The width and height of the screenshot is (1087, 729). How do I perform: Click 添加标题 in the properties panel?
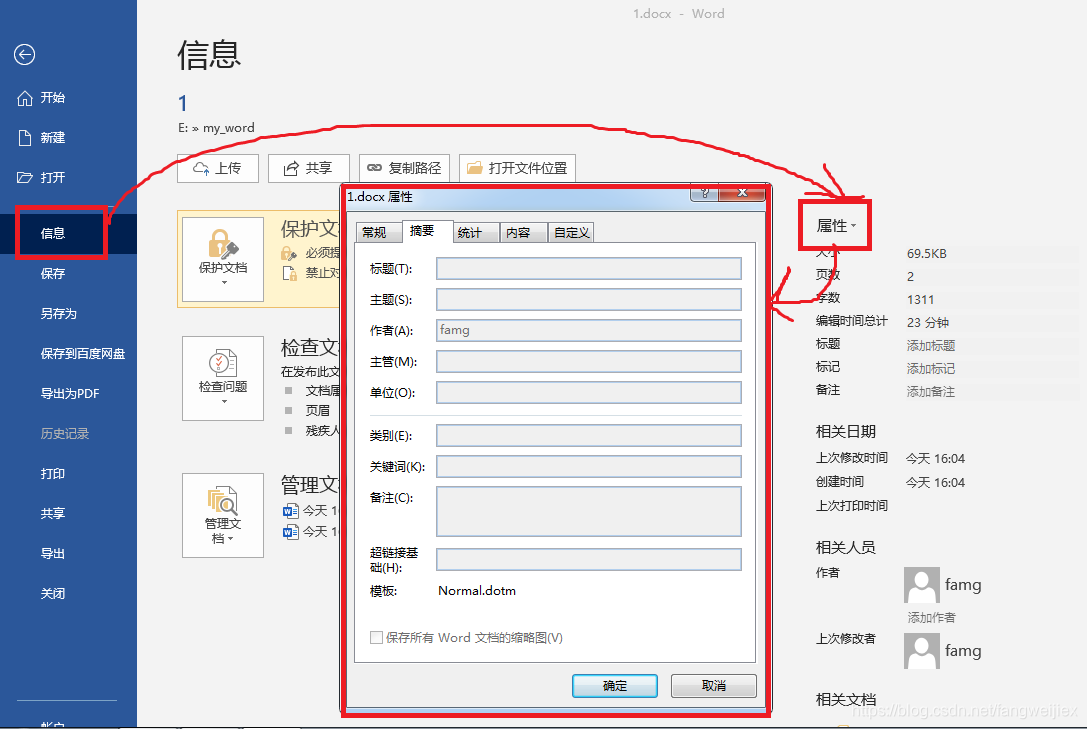click(x=930, y=345)
